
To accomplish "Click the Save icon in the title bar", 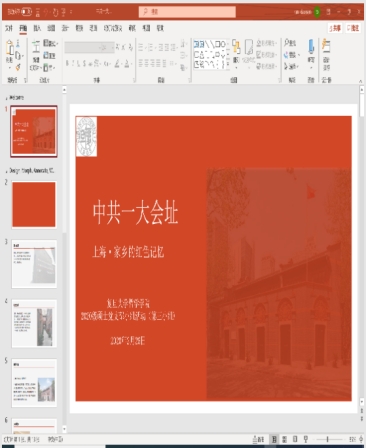I will pyautogui.click(x=38, y=12).
